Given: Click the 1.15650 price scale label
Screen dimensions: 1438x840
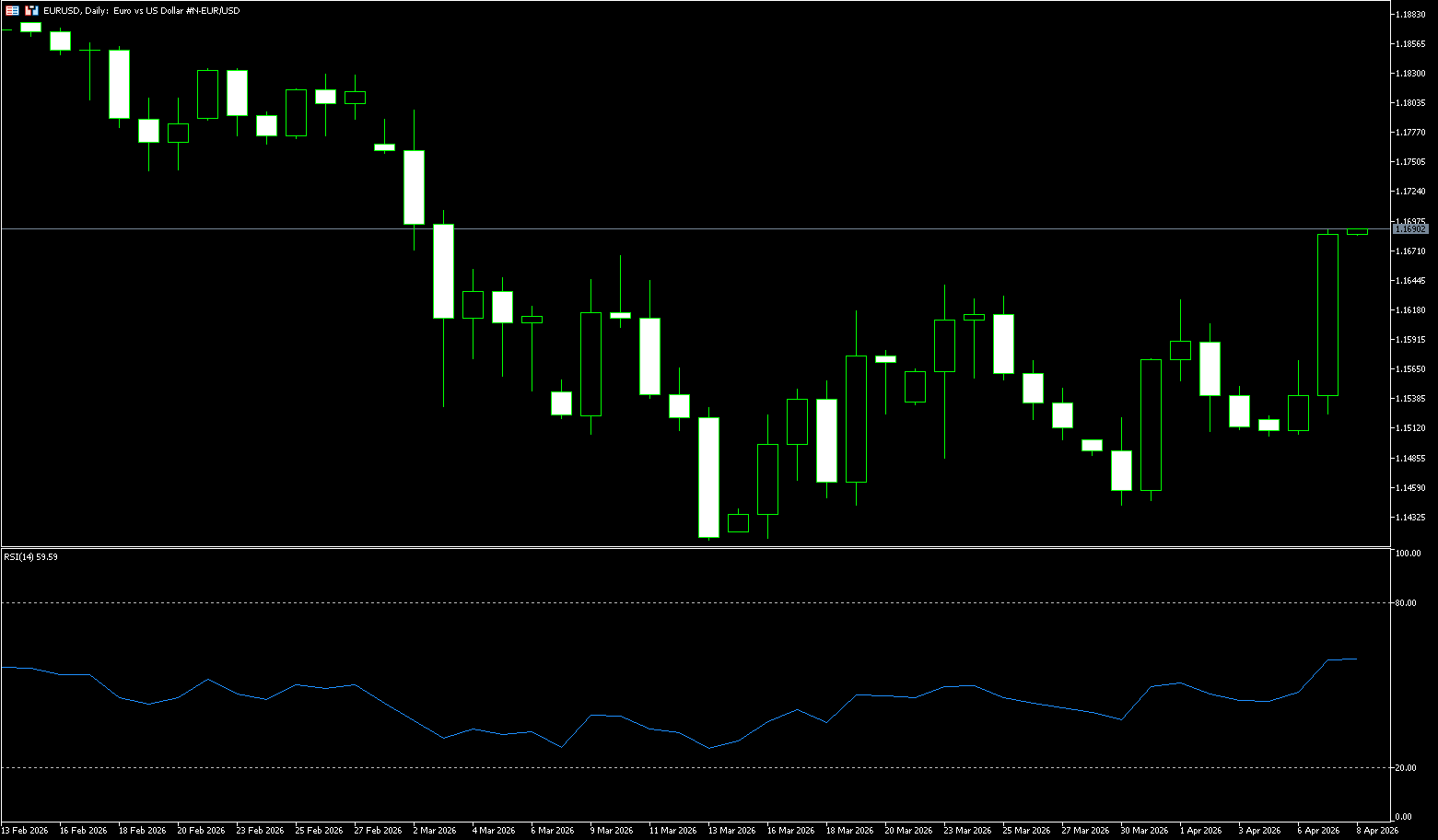Looking at the screenshot, I should [1410, 369].
